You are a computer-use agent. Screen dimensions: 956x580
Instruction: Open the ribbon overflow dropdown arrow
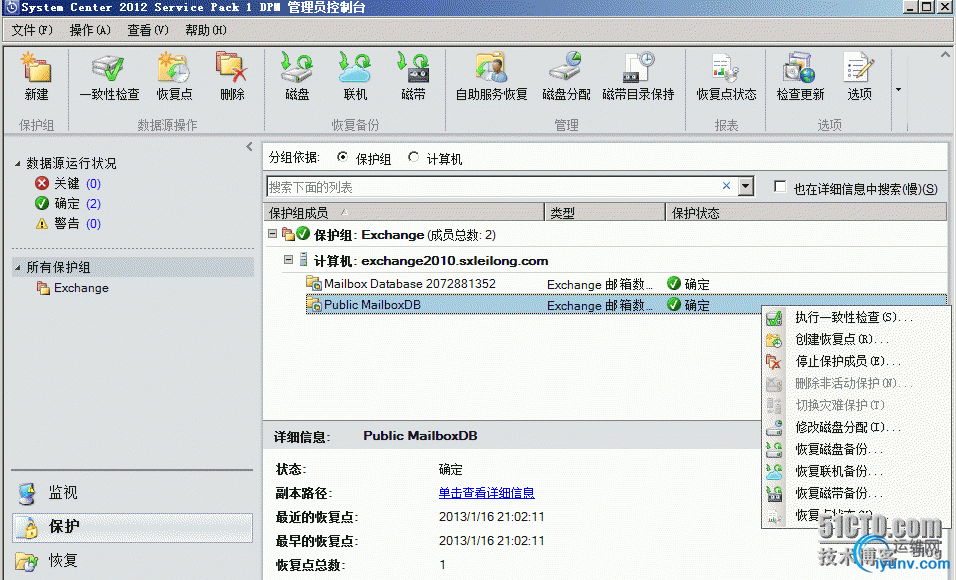[898, 90]
